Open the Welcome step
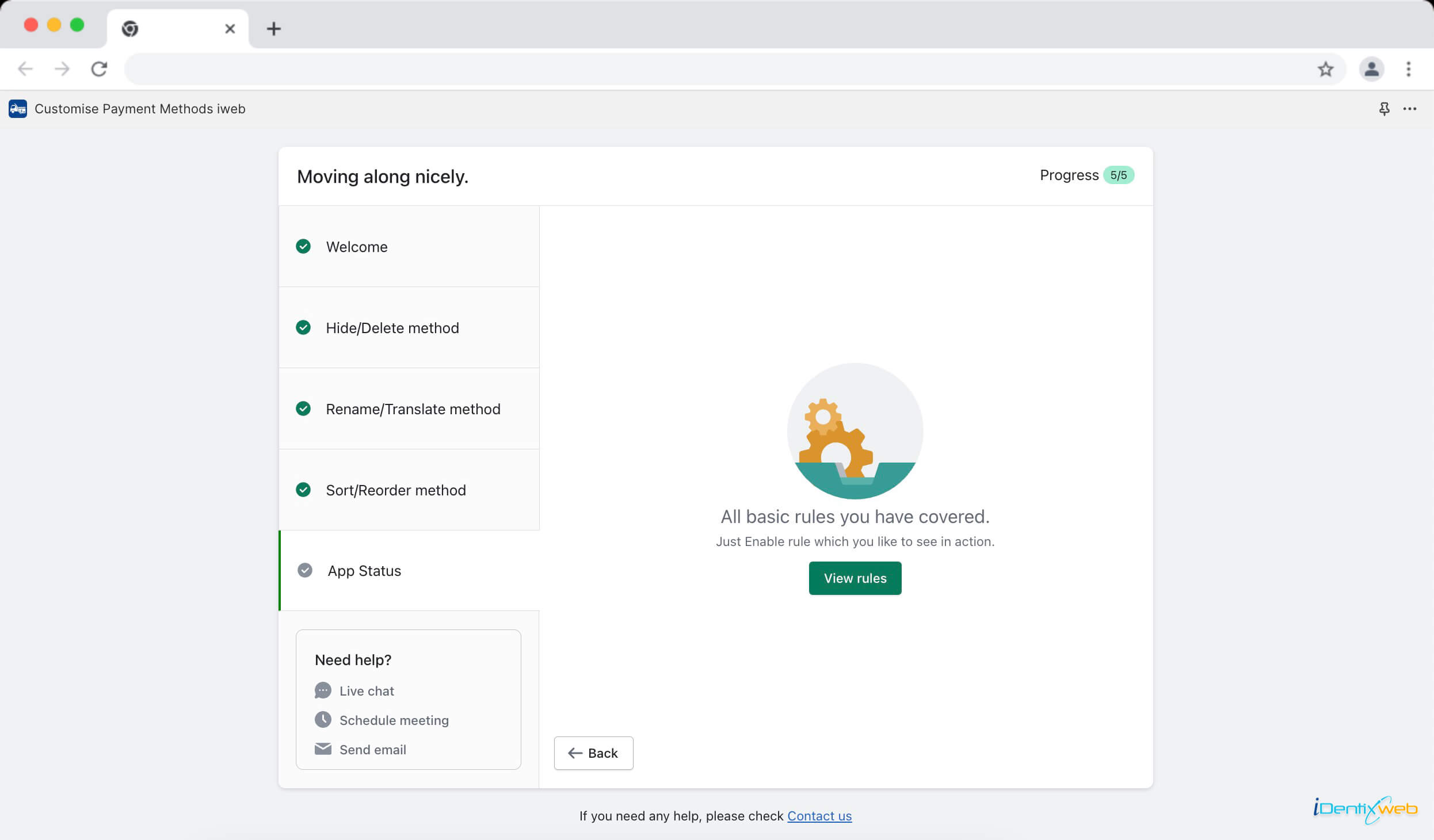The height and width of the screenshot is (840, 1434). coord(409,246)
